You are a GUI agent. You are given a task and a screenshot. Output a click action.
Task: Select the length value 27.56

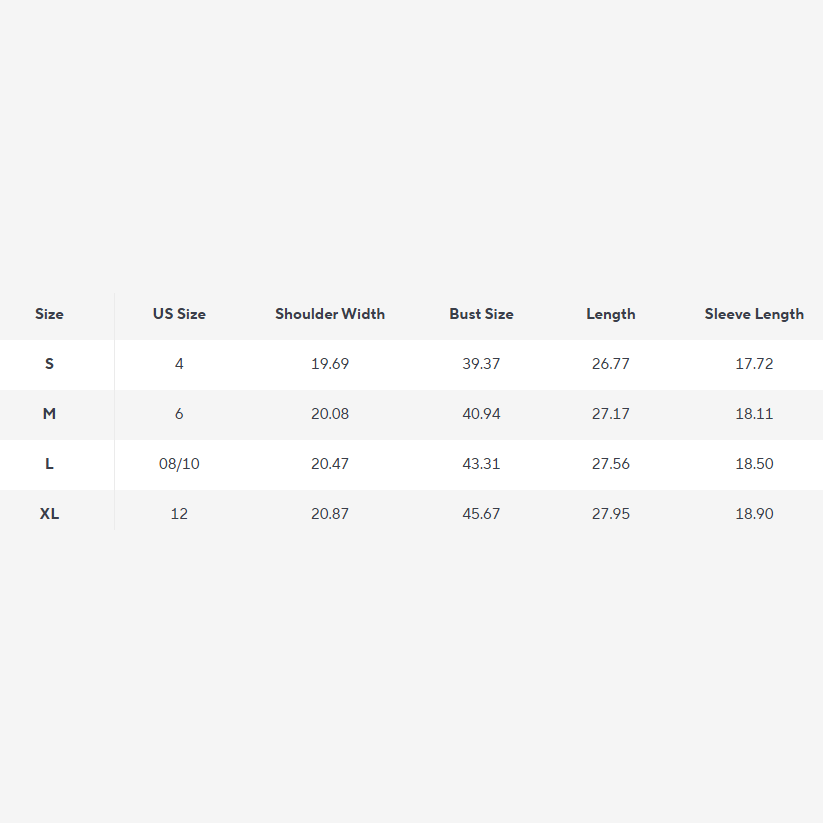(x=610, y=464)
